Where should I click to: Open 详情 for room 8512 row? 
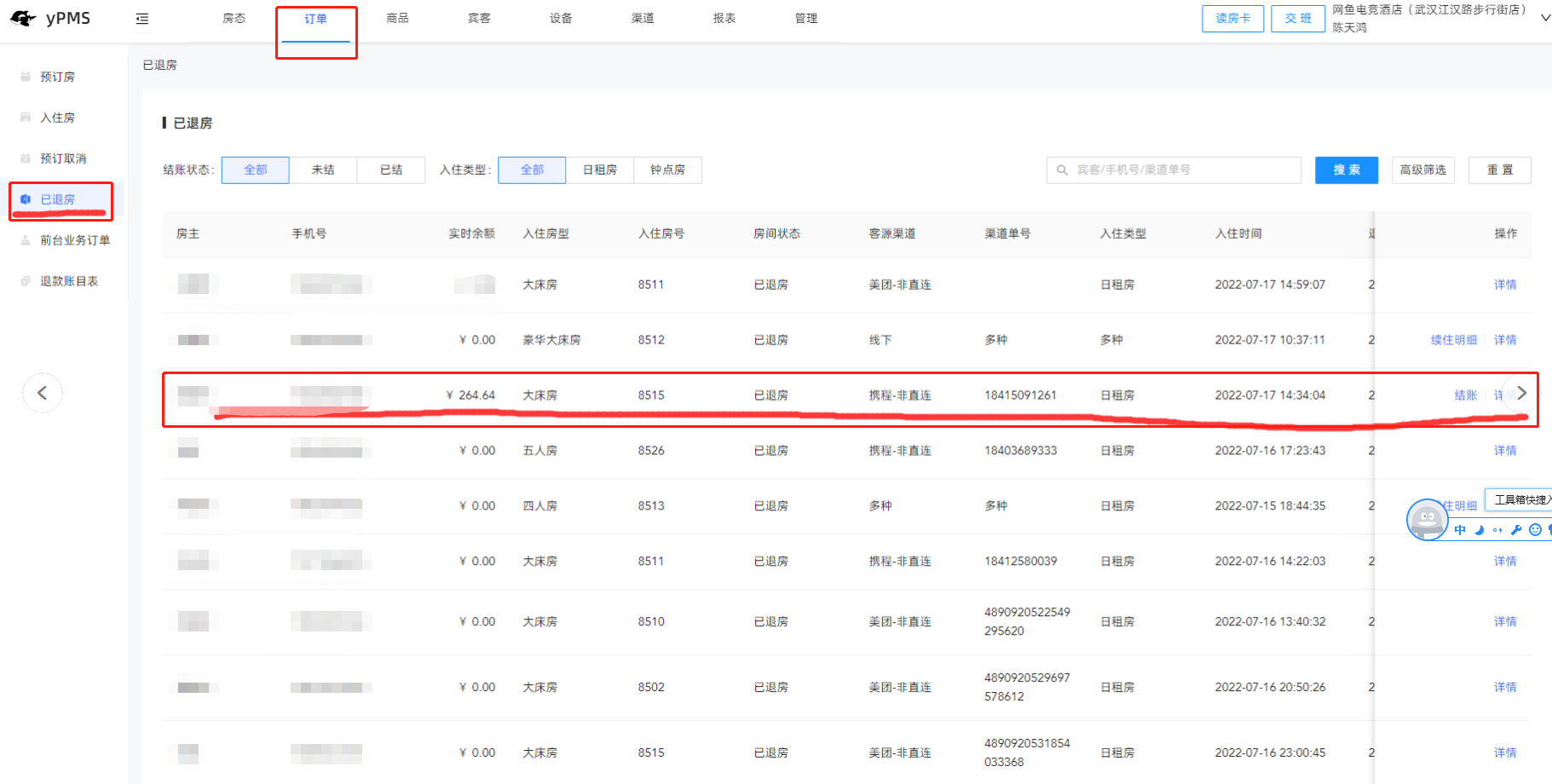coord(1505,340)
